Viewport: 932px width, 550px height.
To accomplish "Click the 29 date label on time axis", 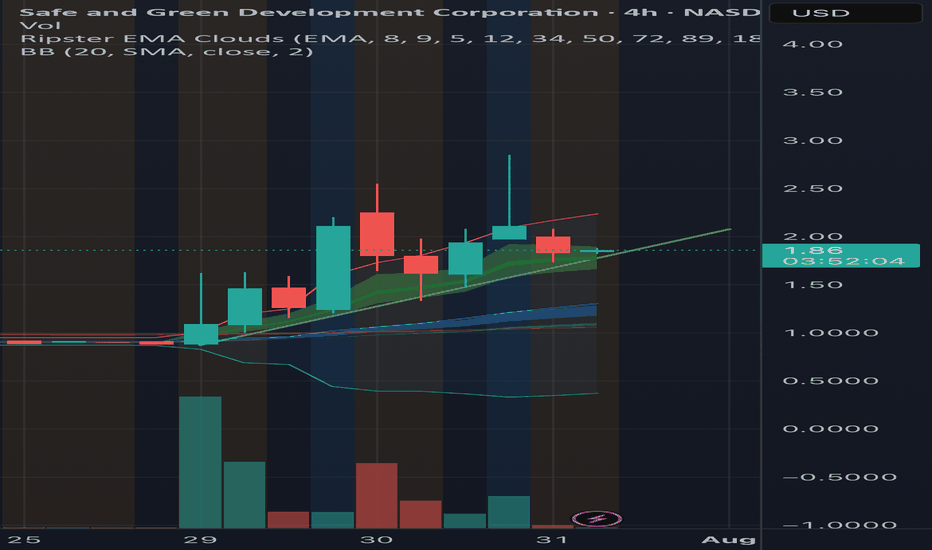I will 200,539.
